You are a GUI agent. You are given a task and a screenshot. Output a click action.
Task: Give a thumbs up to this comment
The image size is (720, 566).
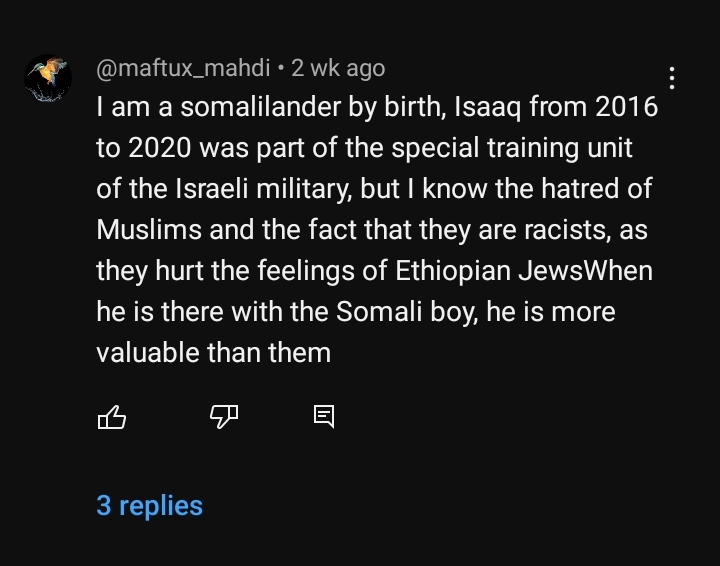[x=112, y=417]
